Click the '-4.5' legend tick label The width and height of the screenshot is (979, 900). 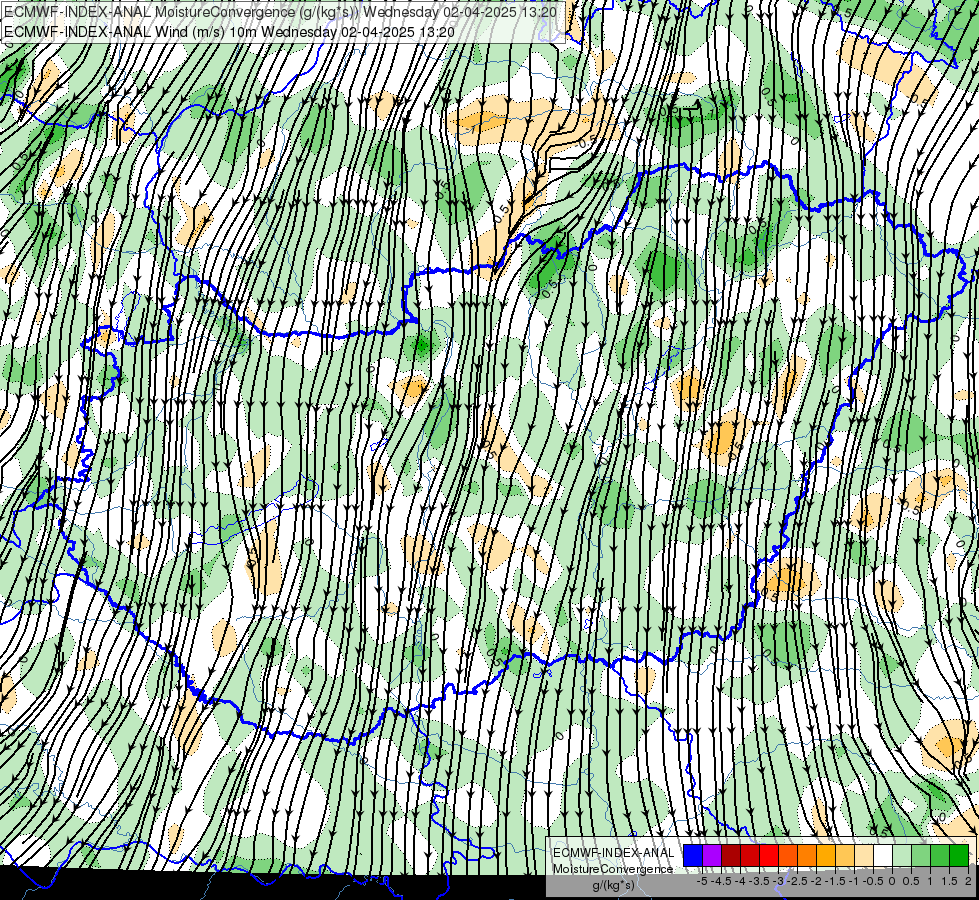coord(721,881)
